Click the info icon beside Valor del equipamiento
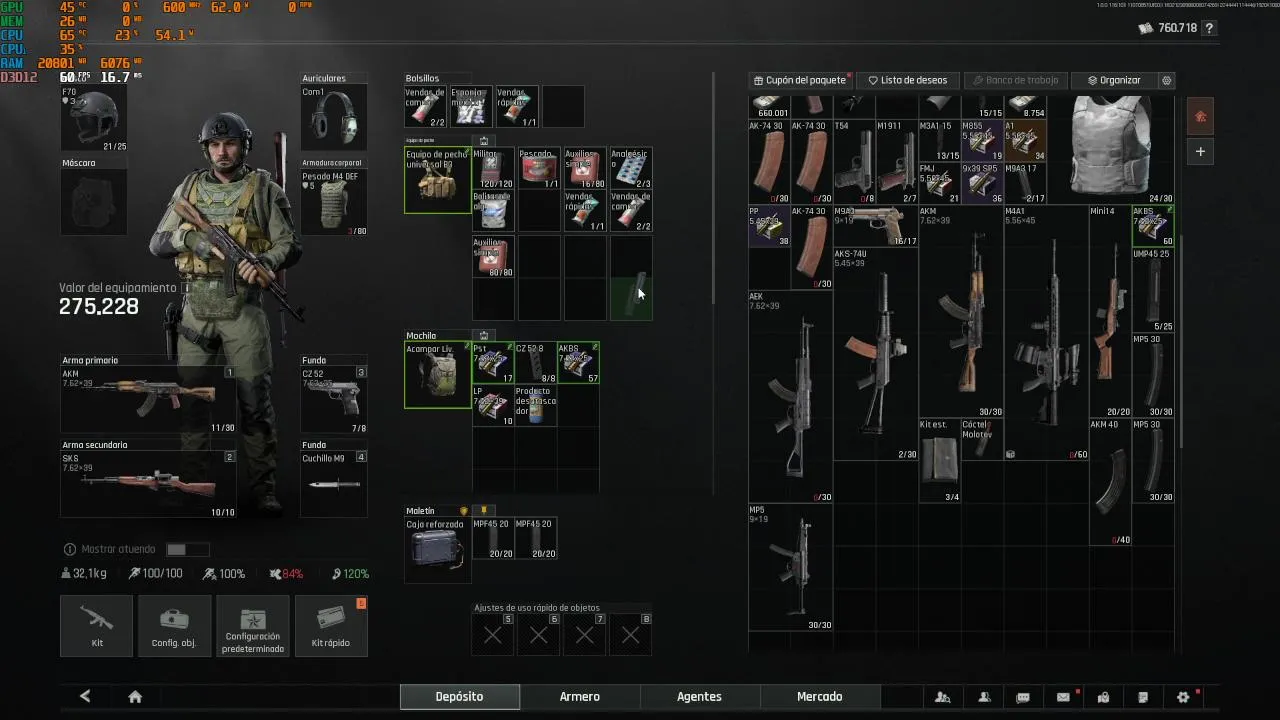1280x720 pixels. [186, 288]
